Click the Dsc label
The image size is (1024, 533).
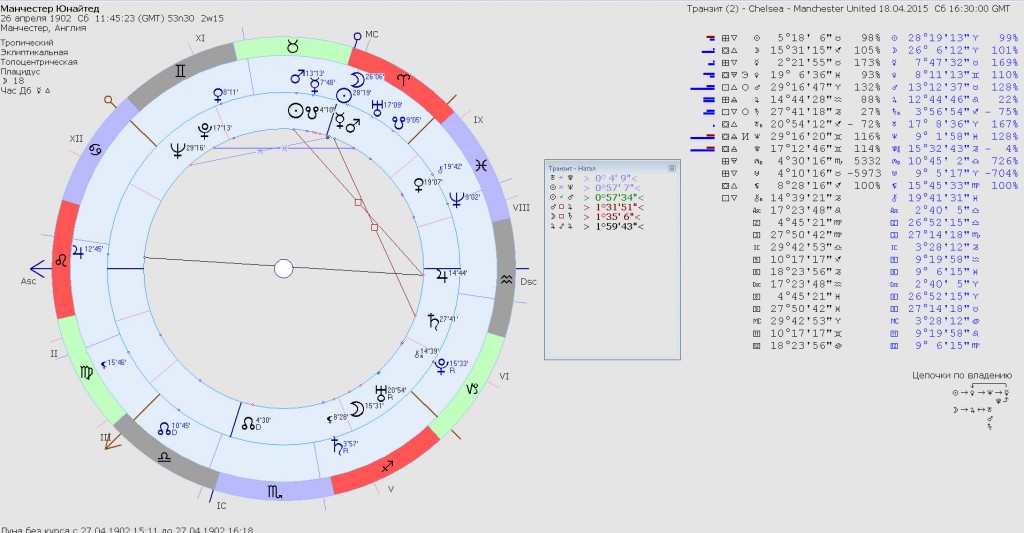(x=528, y=282)
